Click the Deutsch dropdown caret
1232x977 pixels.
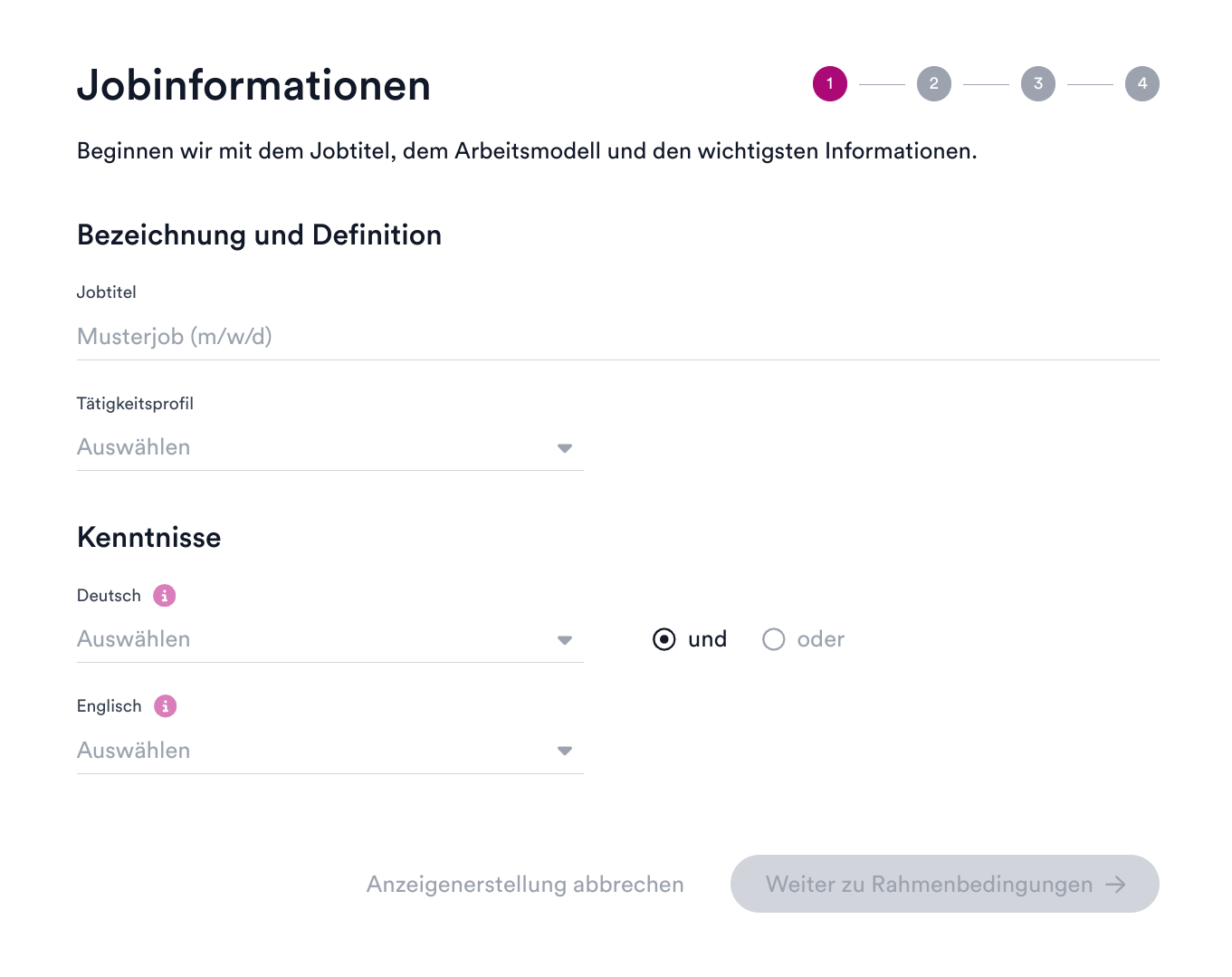[565, 640]
